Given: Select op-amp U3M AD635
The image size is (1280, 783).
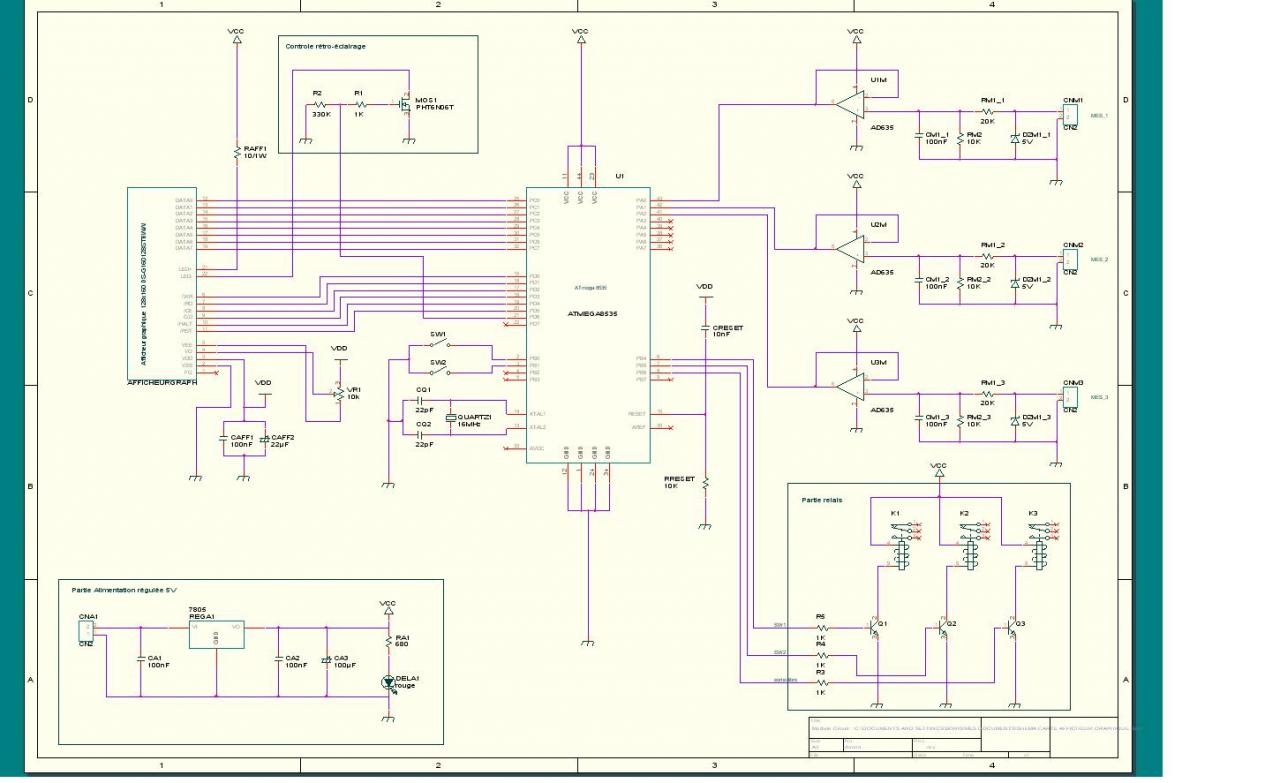Looking at the screenshot, I should point(851,385).
